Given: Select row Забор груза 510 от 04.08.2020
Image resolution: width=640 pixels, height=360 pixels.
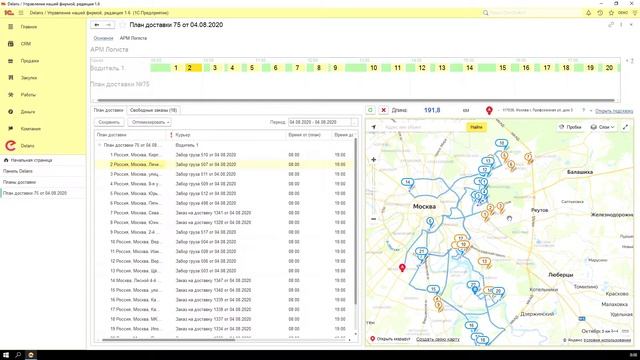Looking at the screenshot, I should point(224,155).
